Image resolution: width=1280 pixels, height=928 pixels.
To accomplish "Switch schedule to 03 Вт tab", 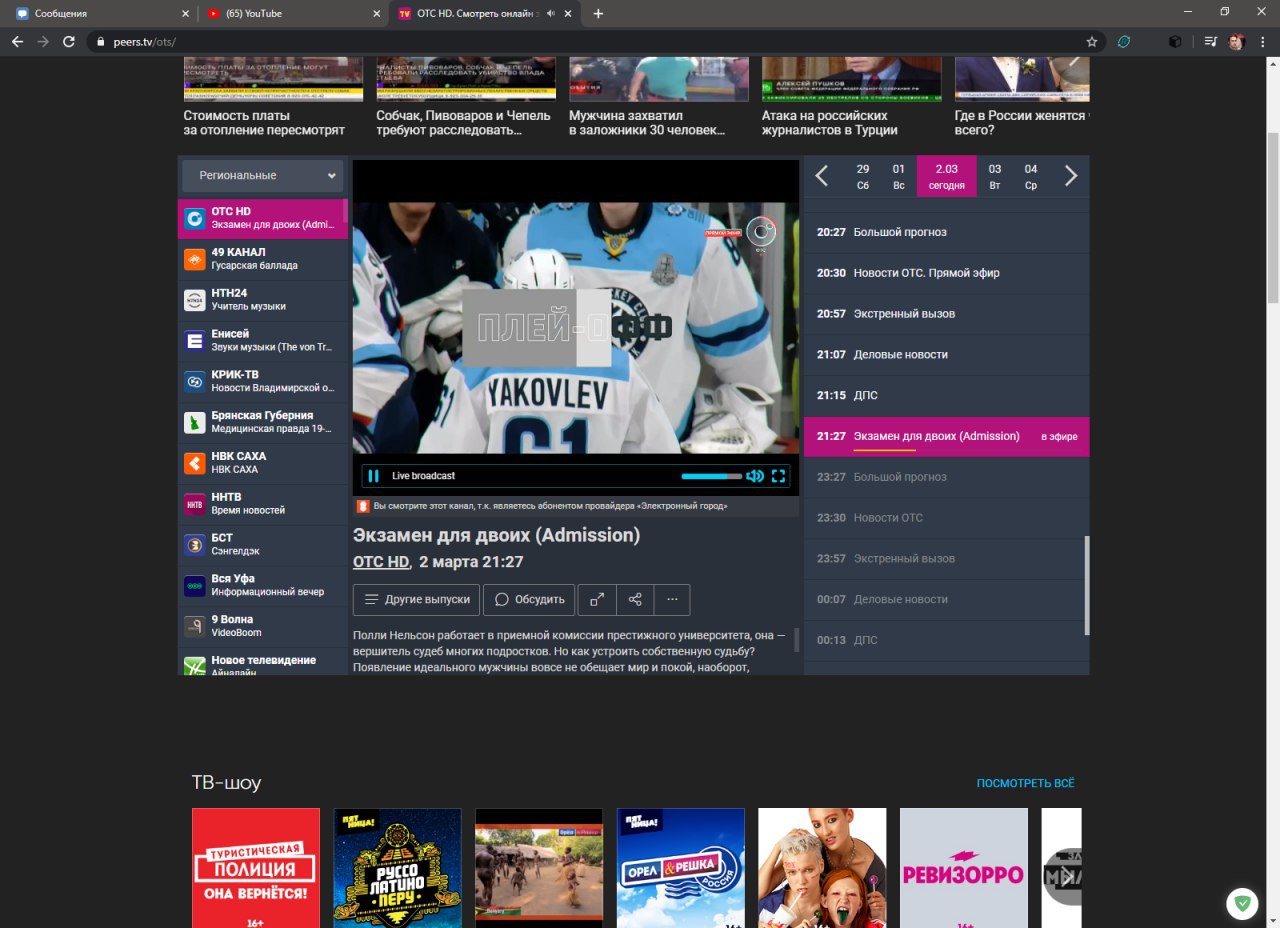I will (995, 176).
